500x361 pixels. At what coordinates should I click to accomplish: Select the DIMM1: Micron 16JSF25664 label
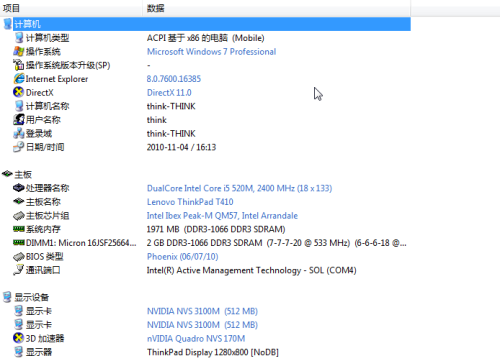81,243
